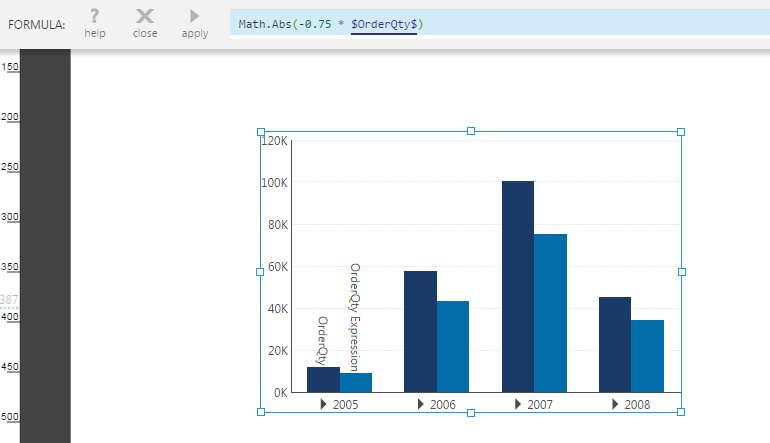
Task: Expand the 2005 category triangle
Action: tap(324, 404)
